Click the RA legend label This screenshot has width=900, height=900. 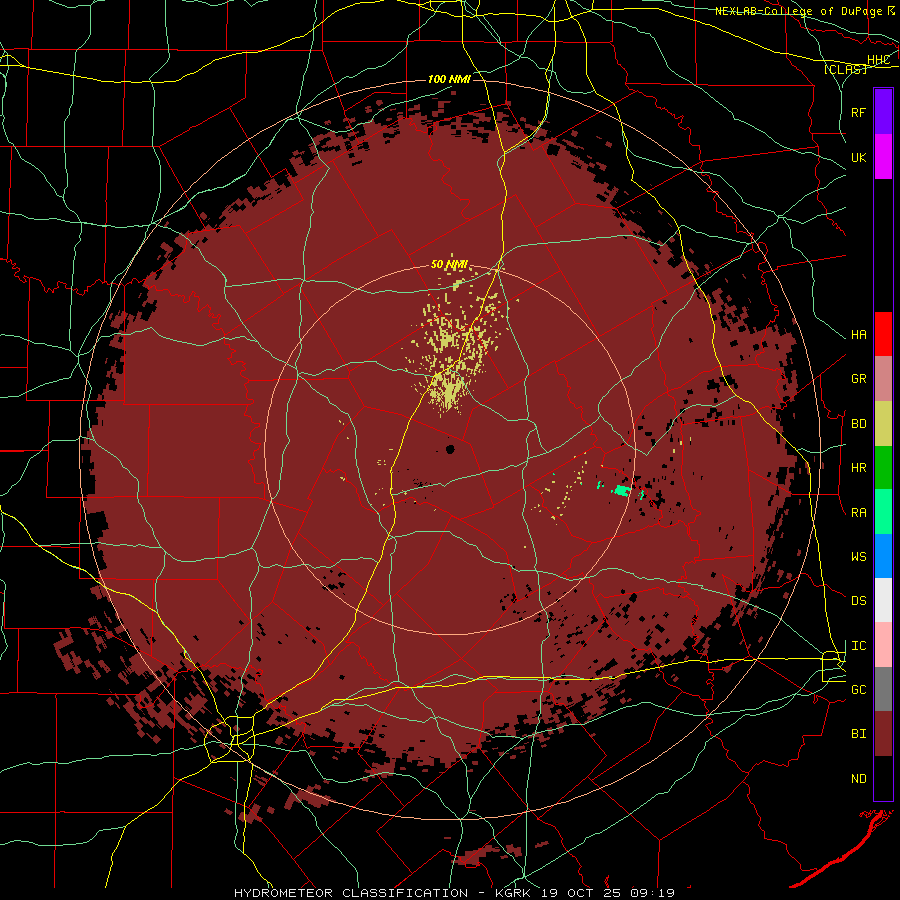tap(858, 513)
